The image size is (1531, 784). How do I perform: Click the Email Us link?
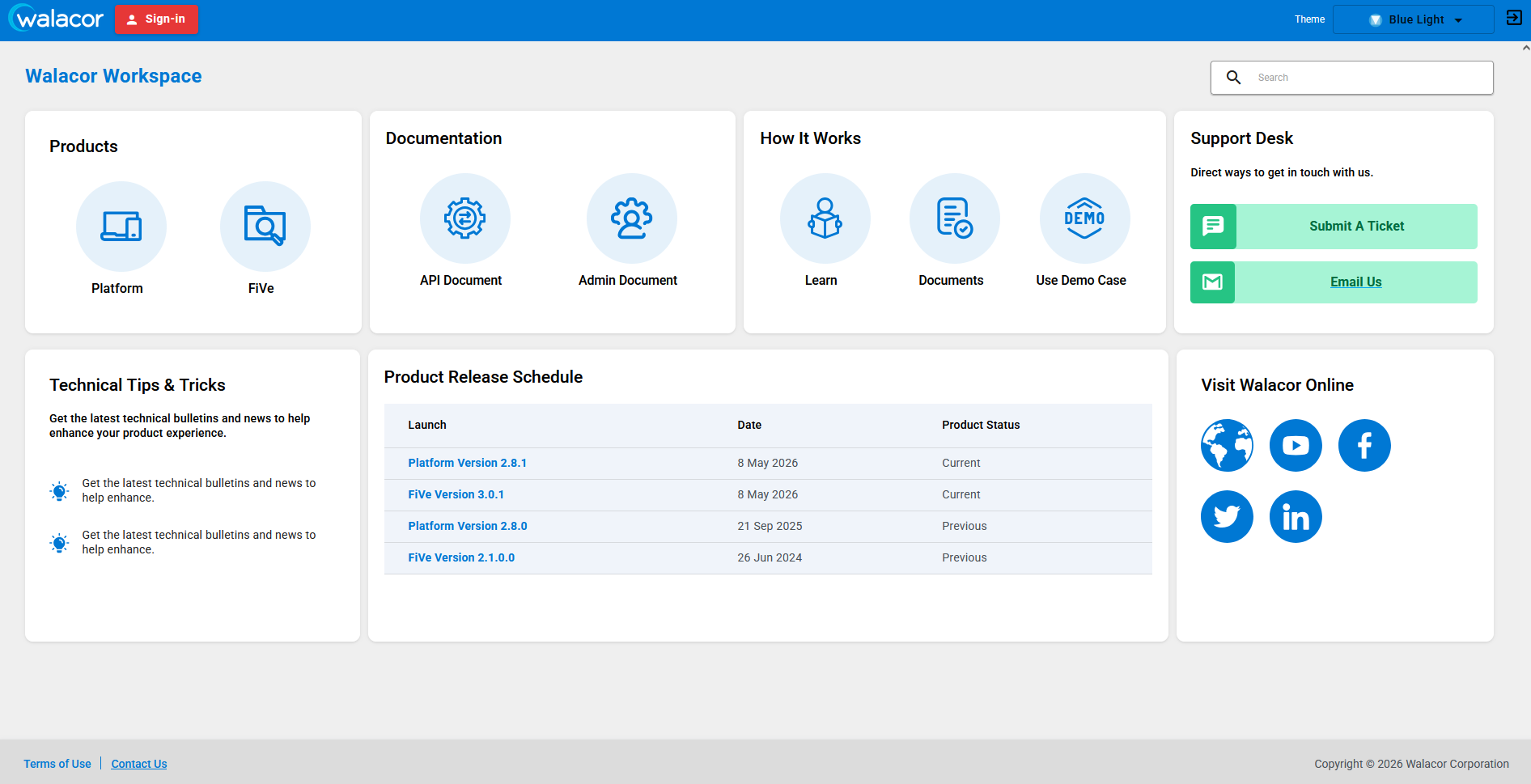tap(1356, 282)
